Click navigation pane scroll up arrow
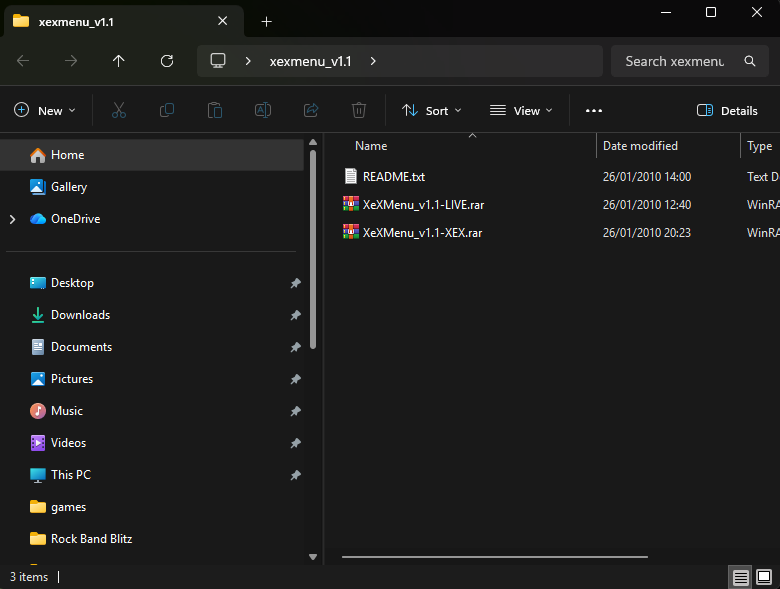The height and width of the screenshot is (589, 780). coord(313,142)
